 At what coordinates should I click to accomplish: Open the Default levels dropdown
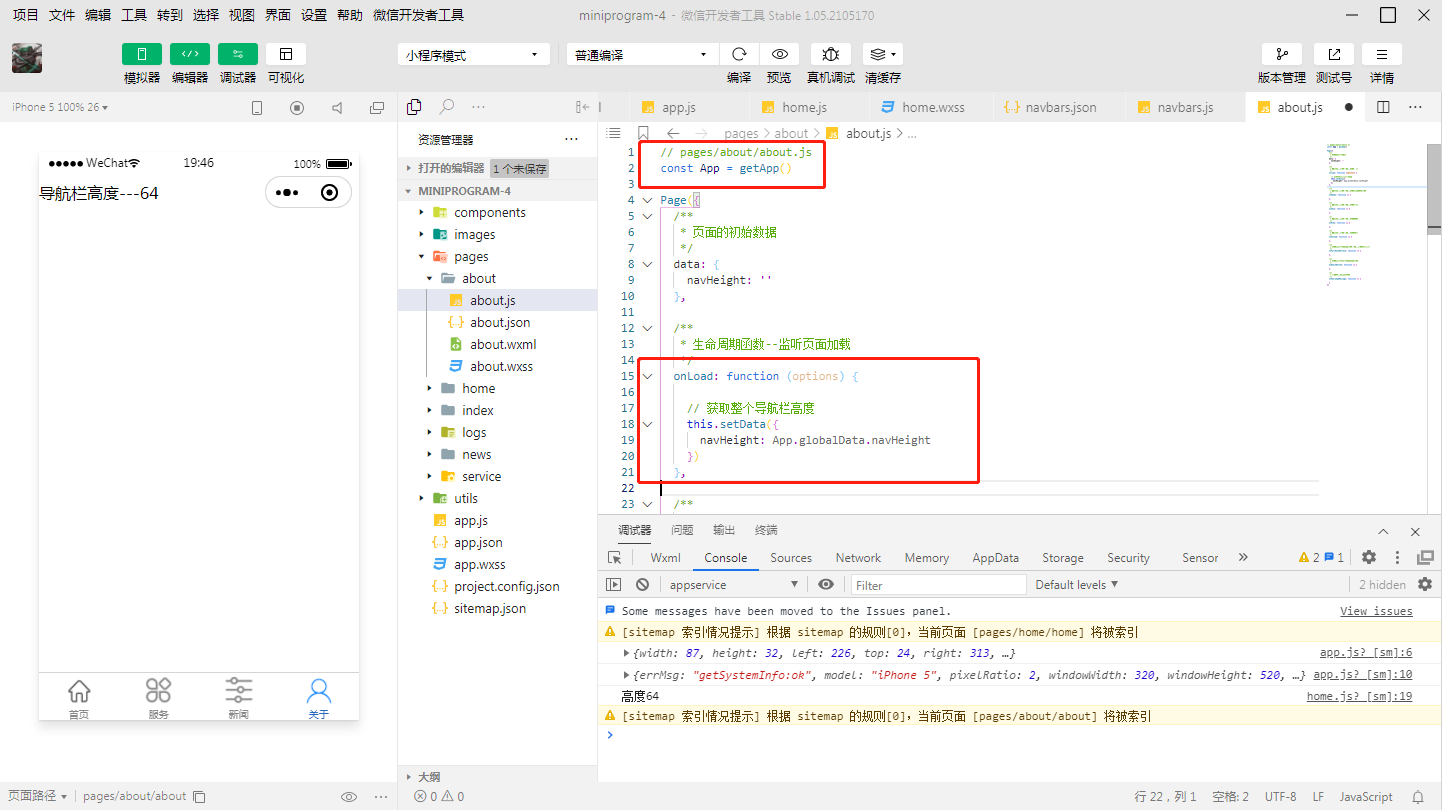point(1076,585)
